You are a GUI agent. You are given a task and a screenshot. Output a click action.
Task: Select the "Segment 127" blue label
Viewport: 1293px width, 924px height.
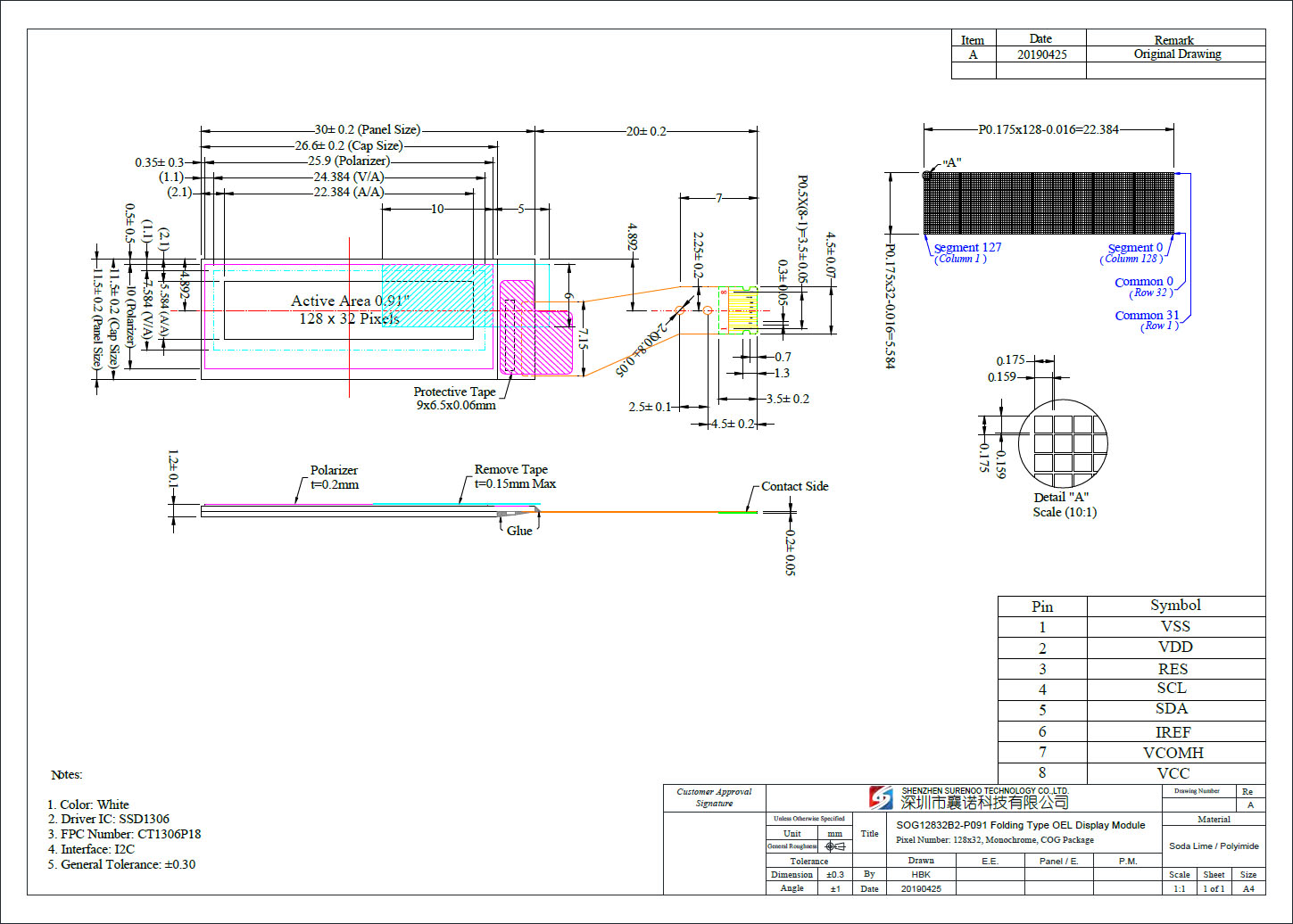(967, 248)
